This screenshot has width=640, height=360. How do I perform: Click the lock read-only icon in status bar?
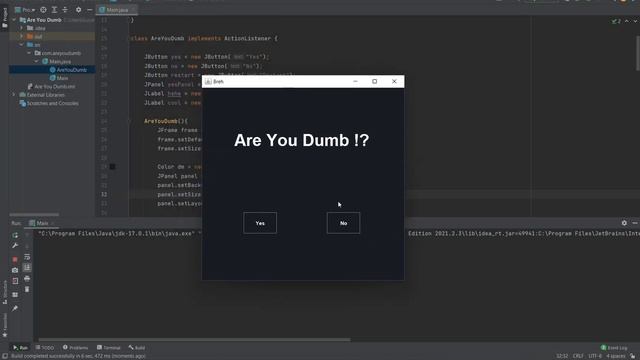[x=633, y=356]
